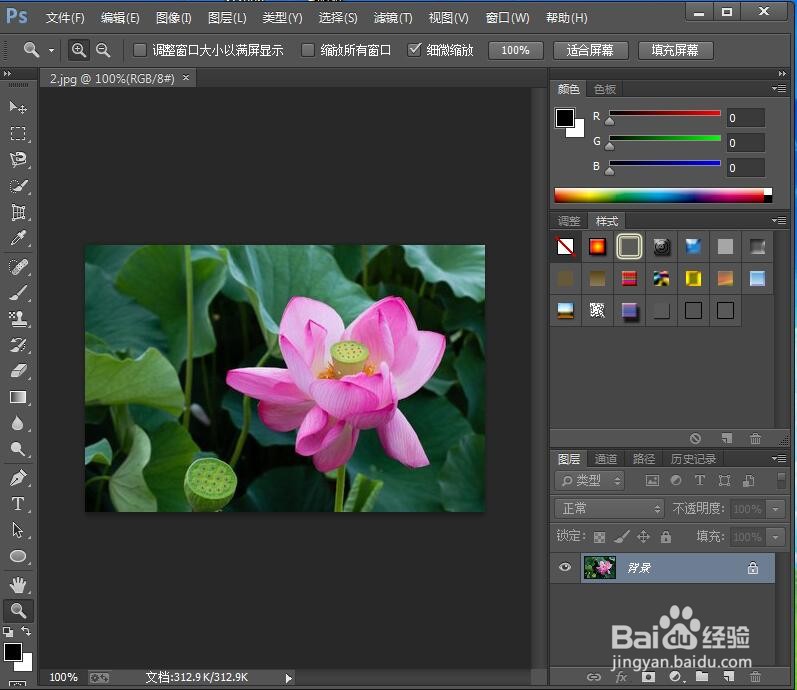Image resolution: width=797 pixels, height=690 pixels.
Task: Select the Clone Stamp tool
Action: coord(18,319)
